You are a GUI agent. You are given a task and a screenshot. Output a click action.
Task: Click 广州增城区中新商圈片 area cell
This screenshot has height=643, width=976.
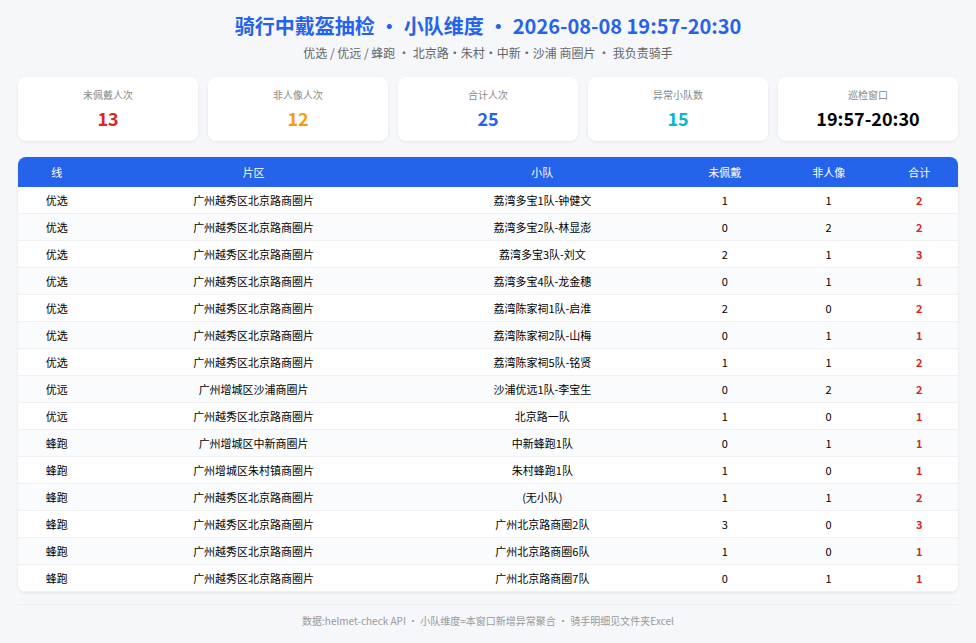pyautogui.click(x=253, y=444)
